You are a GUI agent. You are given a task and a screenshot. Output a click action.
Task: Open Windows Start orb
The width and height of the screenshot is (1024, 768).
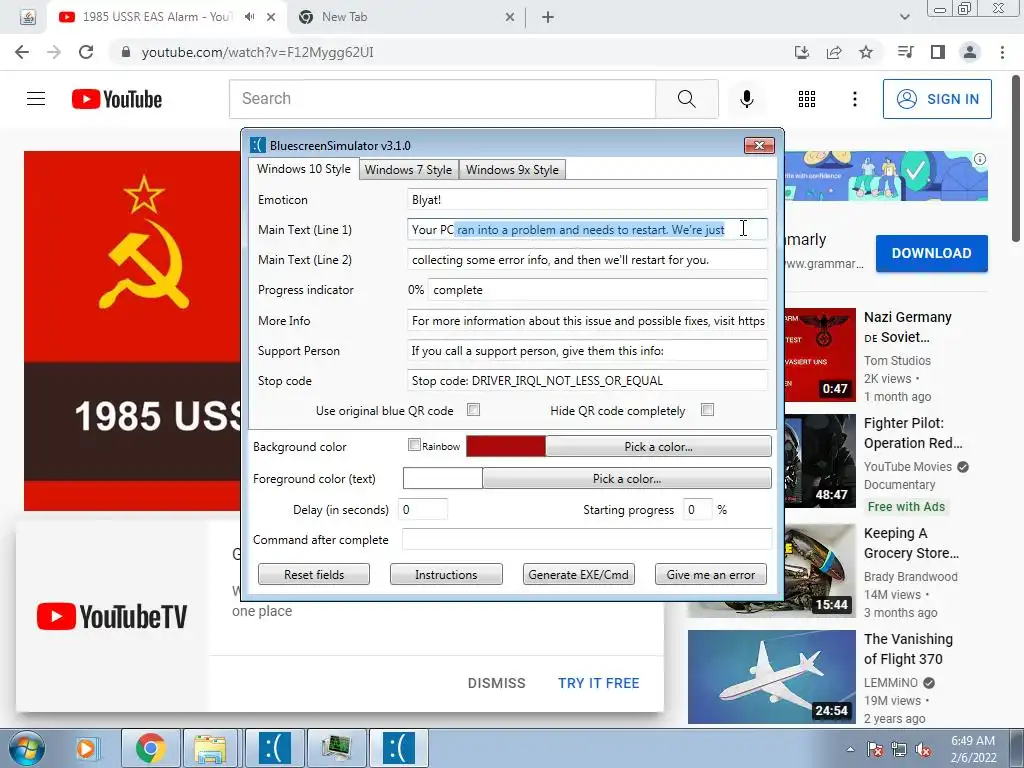coord(26,748)
